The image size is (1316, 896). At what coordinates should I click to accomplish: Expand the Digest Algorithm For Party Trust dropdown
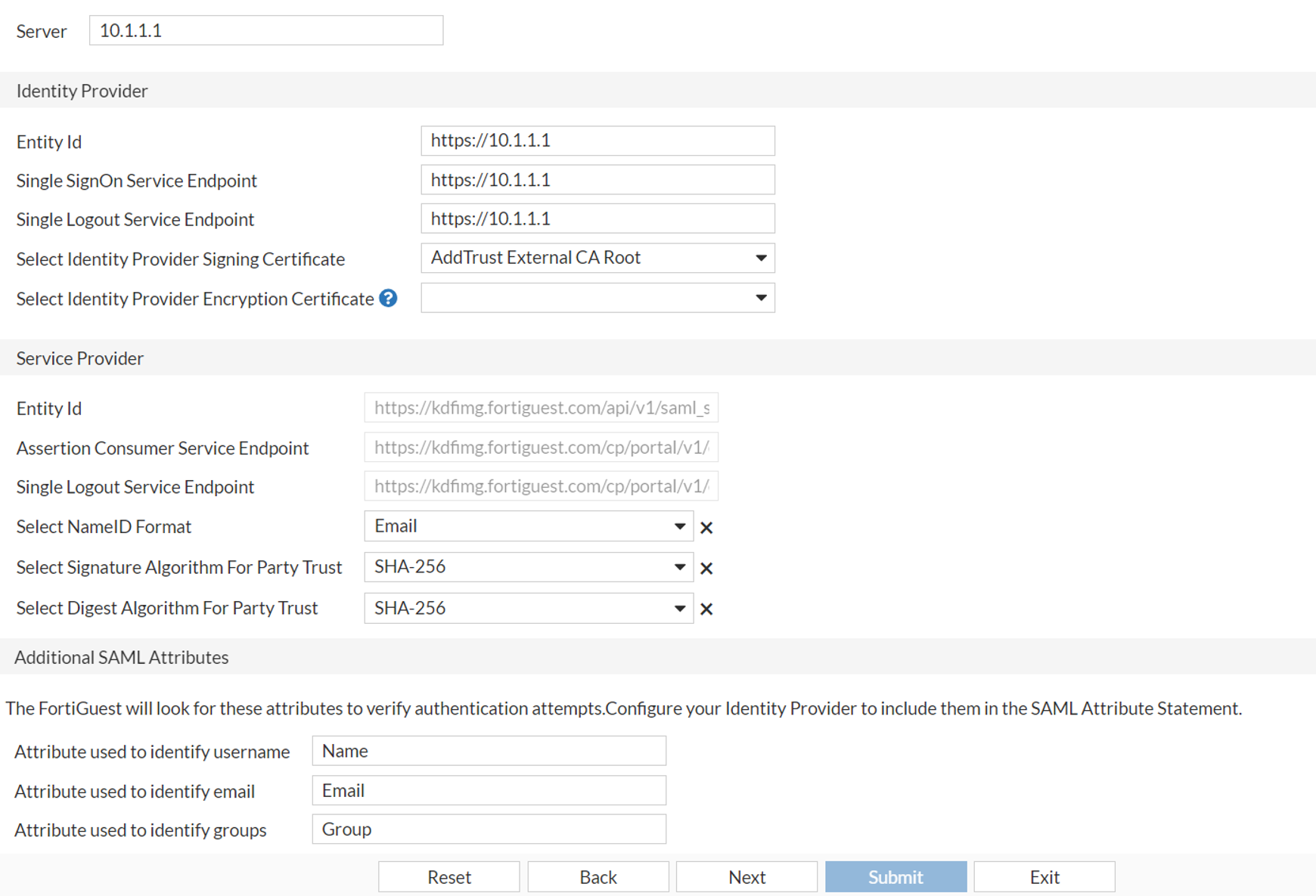pos(678,607)
